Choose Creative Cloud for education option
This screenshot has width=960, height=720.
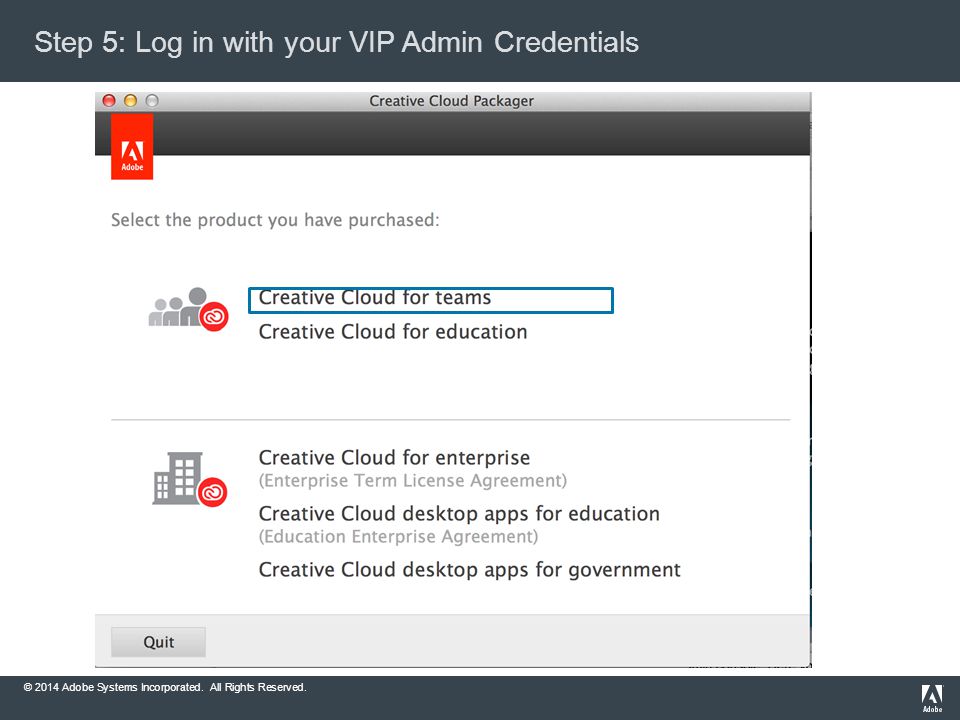coord(392,332)
